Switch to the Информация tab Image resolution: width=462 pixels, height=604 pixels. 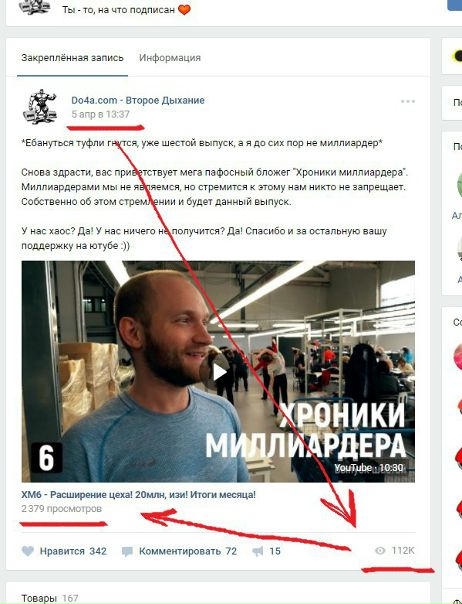(x=170, y=58)
